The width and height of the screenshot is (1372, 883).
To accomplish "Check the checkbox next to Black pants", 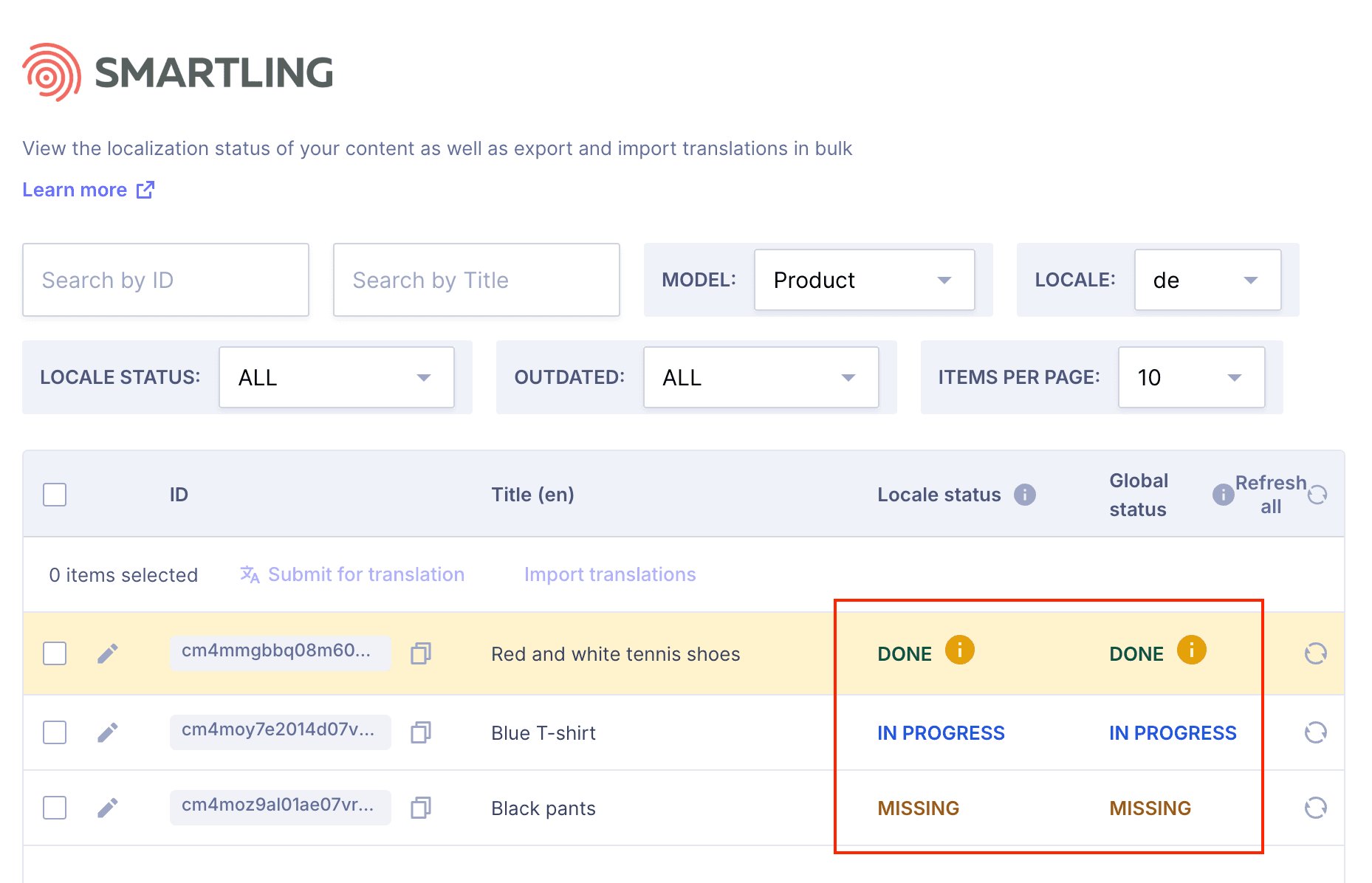I will click(x=54, y=808).
